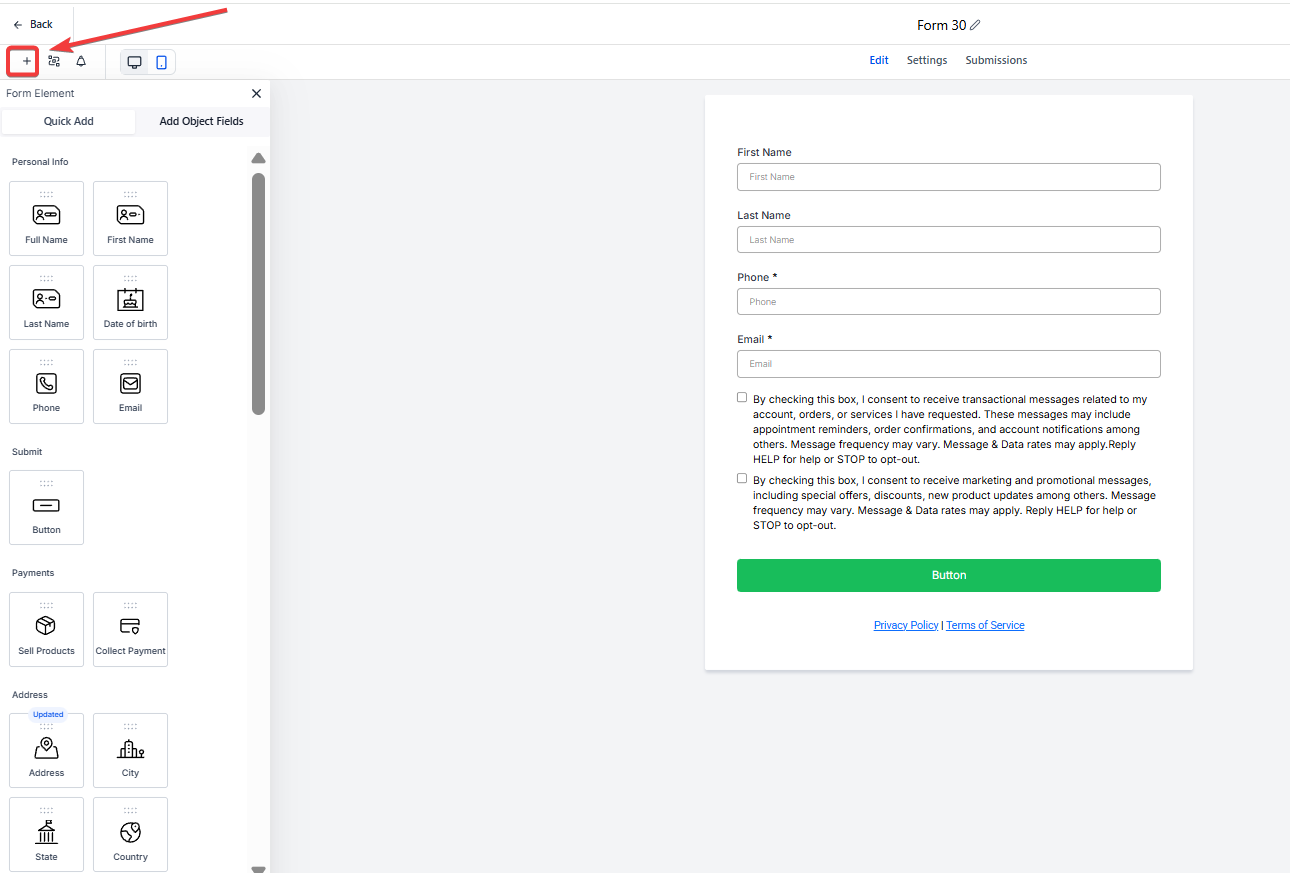
Task: Go to the Submissions tab
Action: (996, 60)
